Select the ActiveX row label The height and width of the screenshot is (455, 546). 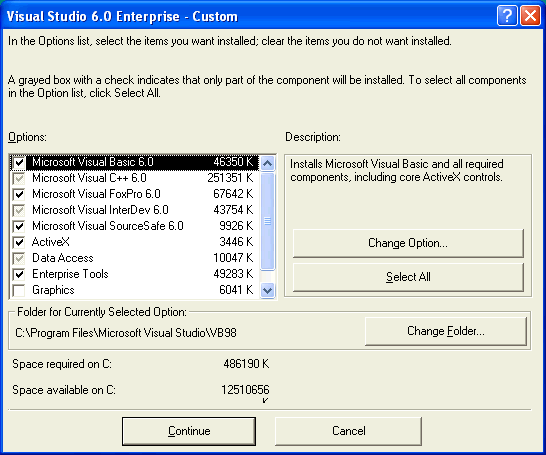51,242
